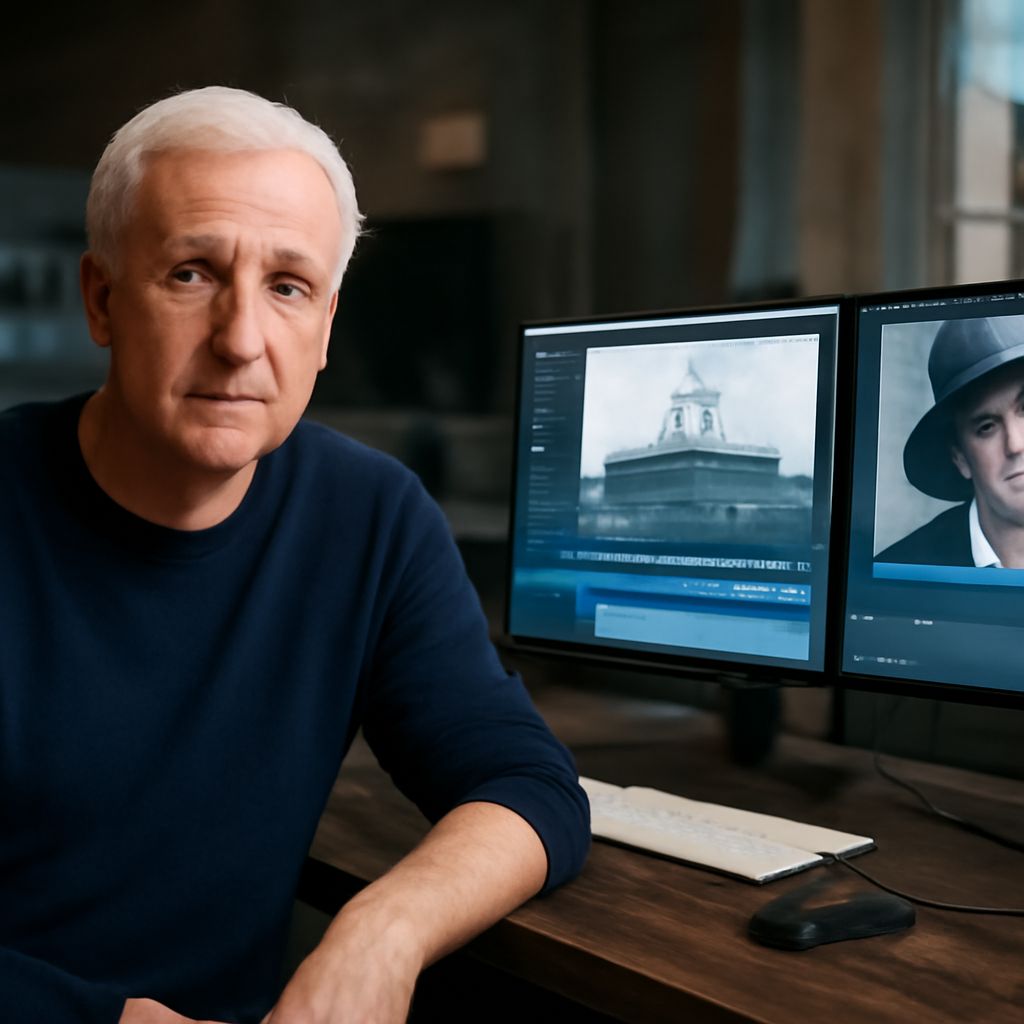
Task: Click the filmstrip timeline strip below building preview
Action: (685, 562)
